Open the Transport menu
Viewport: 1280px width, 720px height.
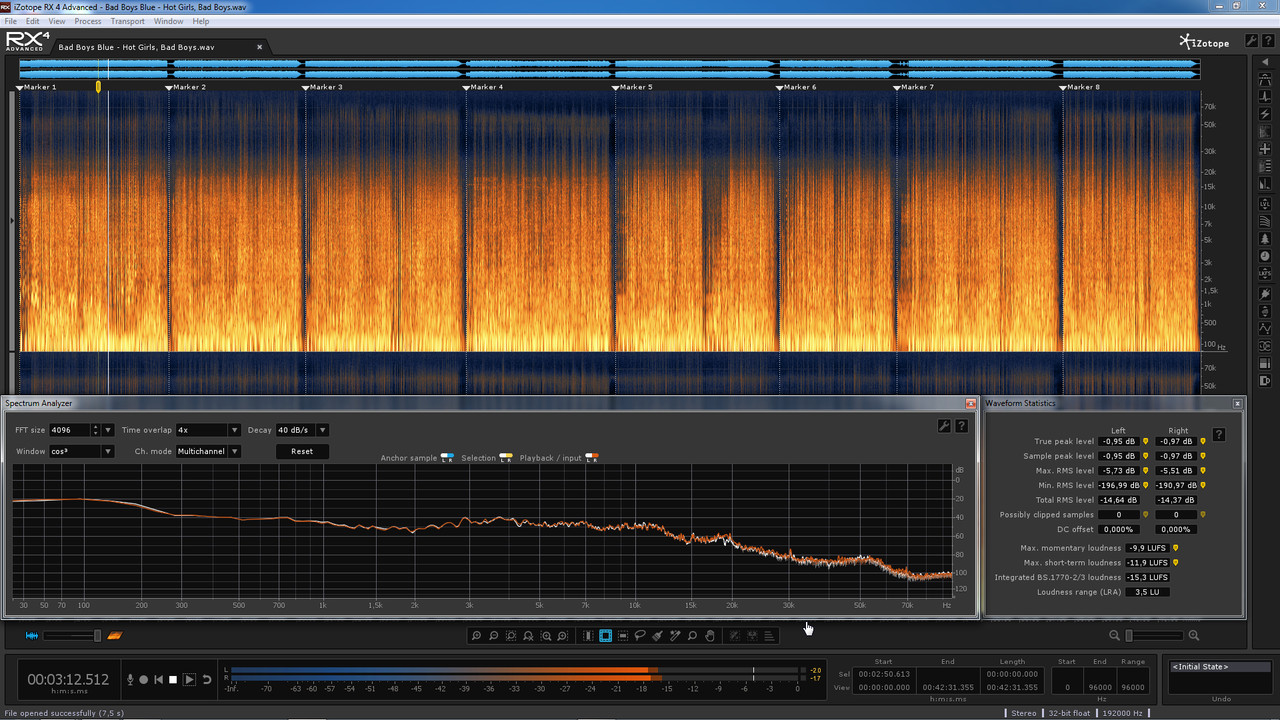128,21
